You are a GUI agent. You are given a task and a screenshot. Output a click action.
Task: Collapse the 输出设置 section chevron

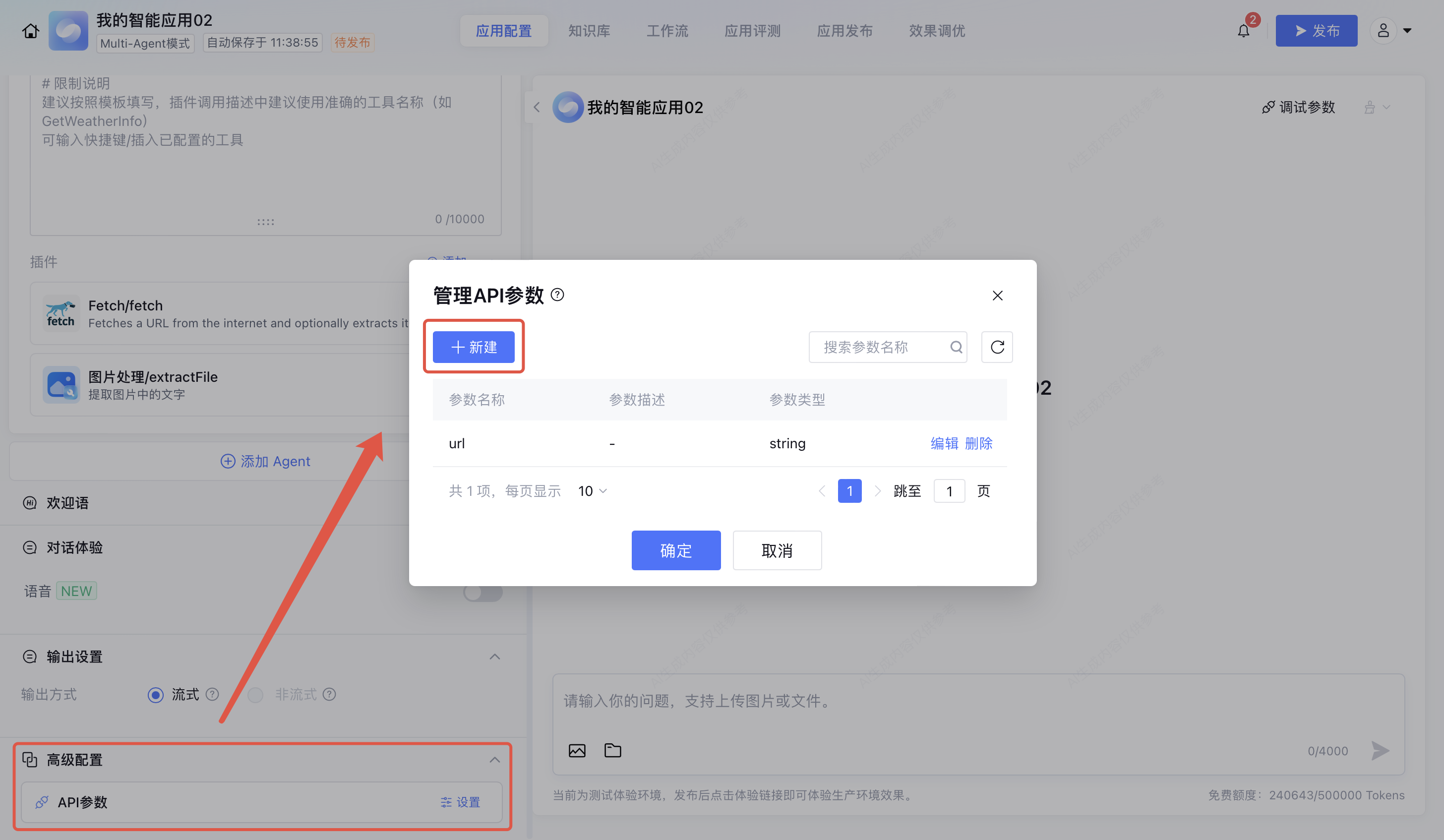click(x=495, y=657)
